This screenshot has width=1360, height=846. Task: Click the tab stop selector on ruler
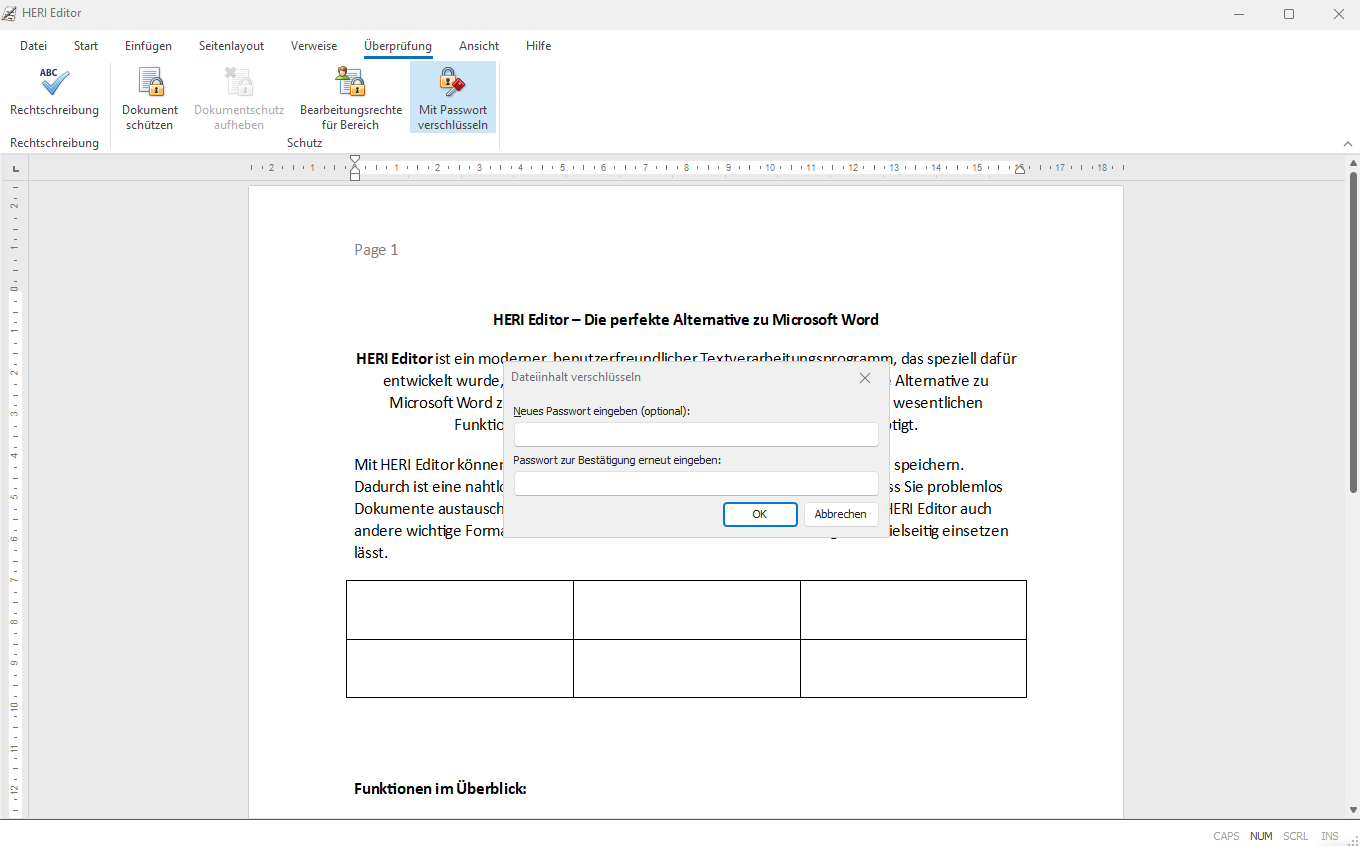pyautogui.click(x=15, y=169)
